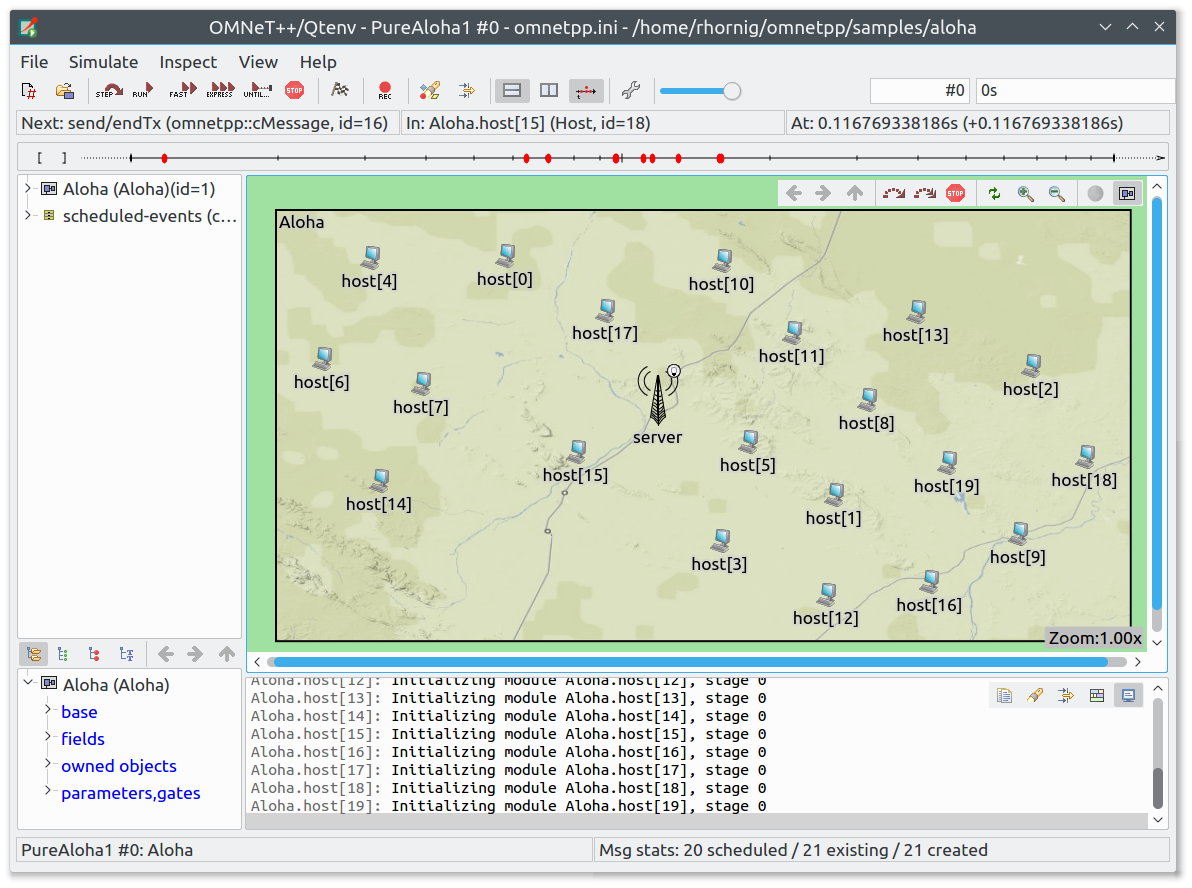Click the canvas Back arrow icon

794,193
